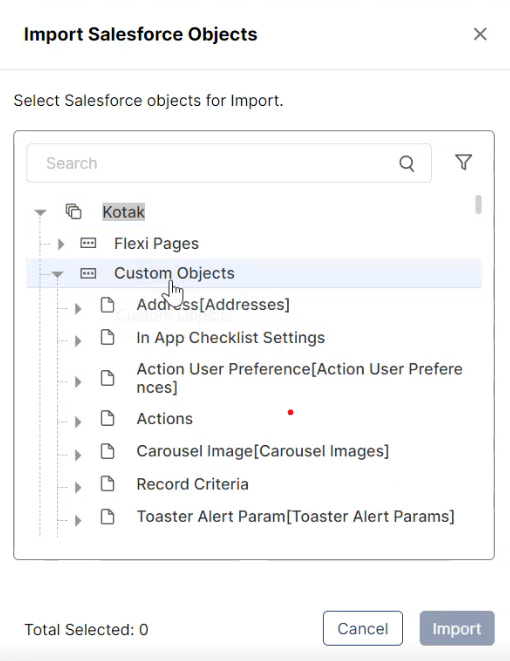Screen dimensions: 510x661
Task: Select the Address[Addresses] label
Action: 213,304
